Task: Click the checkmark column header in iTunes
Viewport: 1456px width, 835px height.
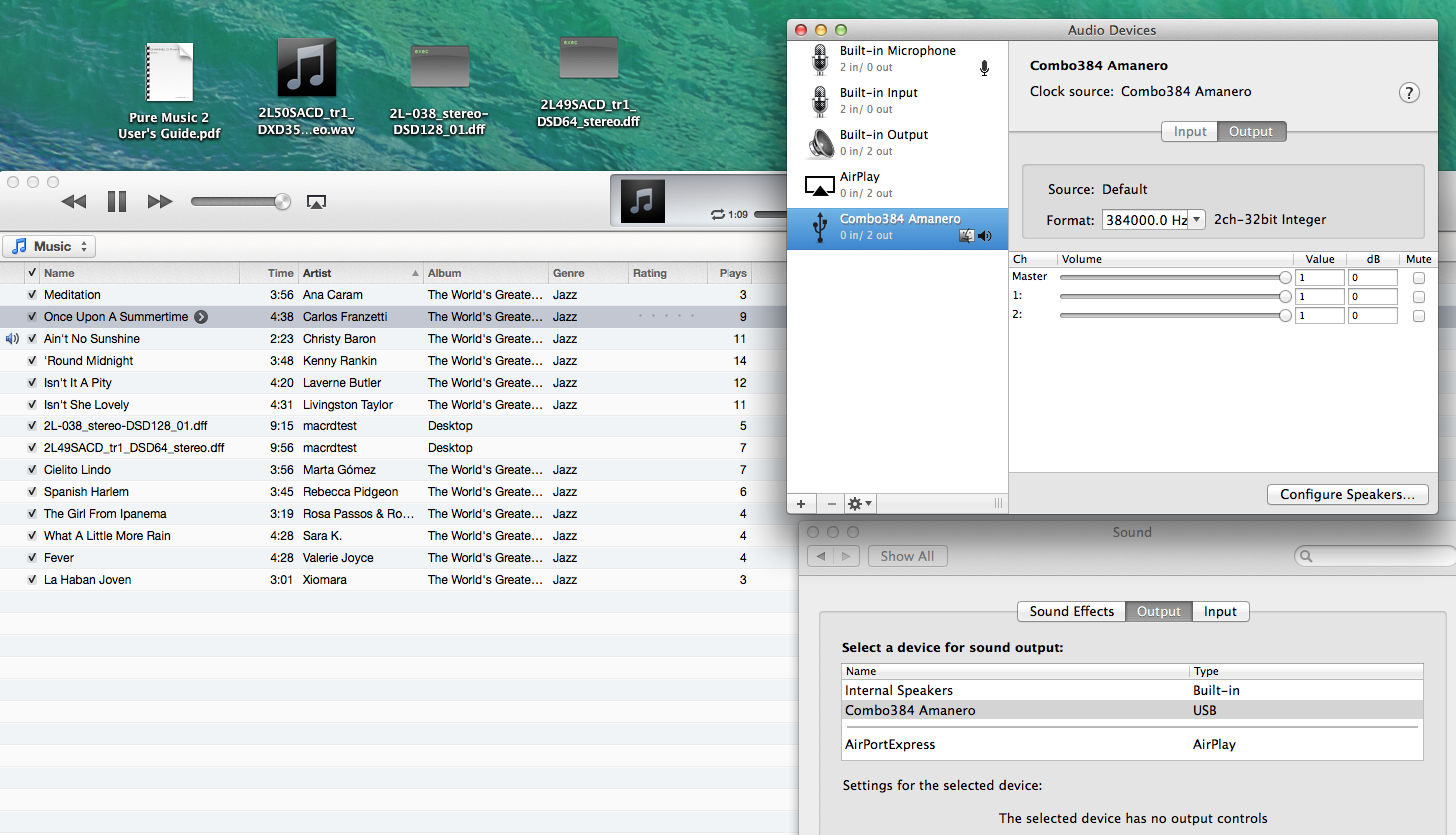Action: (x=32, y=273)
